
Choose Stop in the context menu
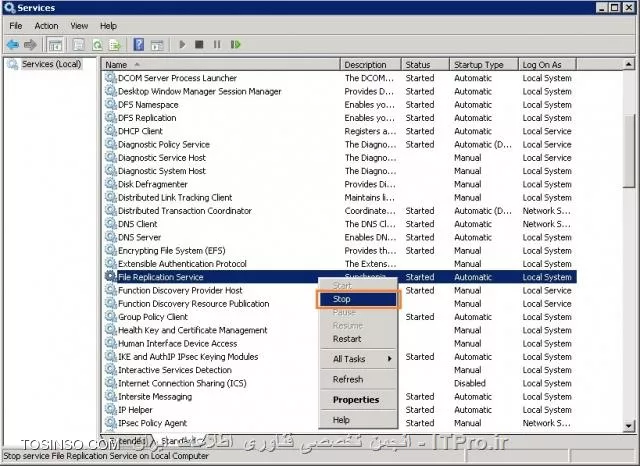tap(358, 299)
